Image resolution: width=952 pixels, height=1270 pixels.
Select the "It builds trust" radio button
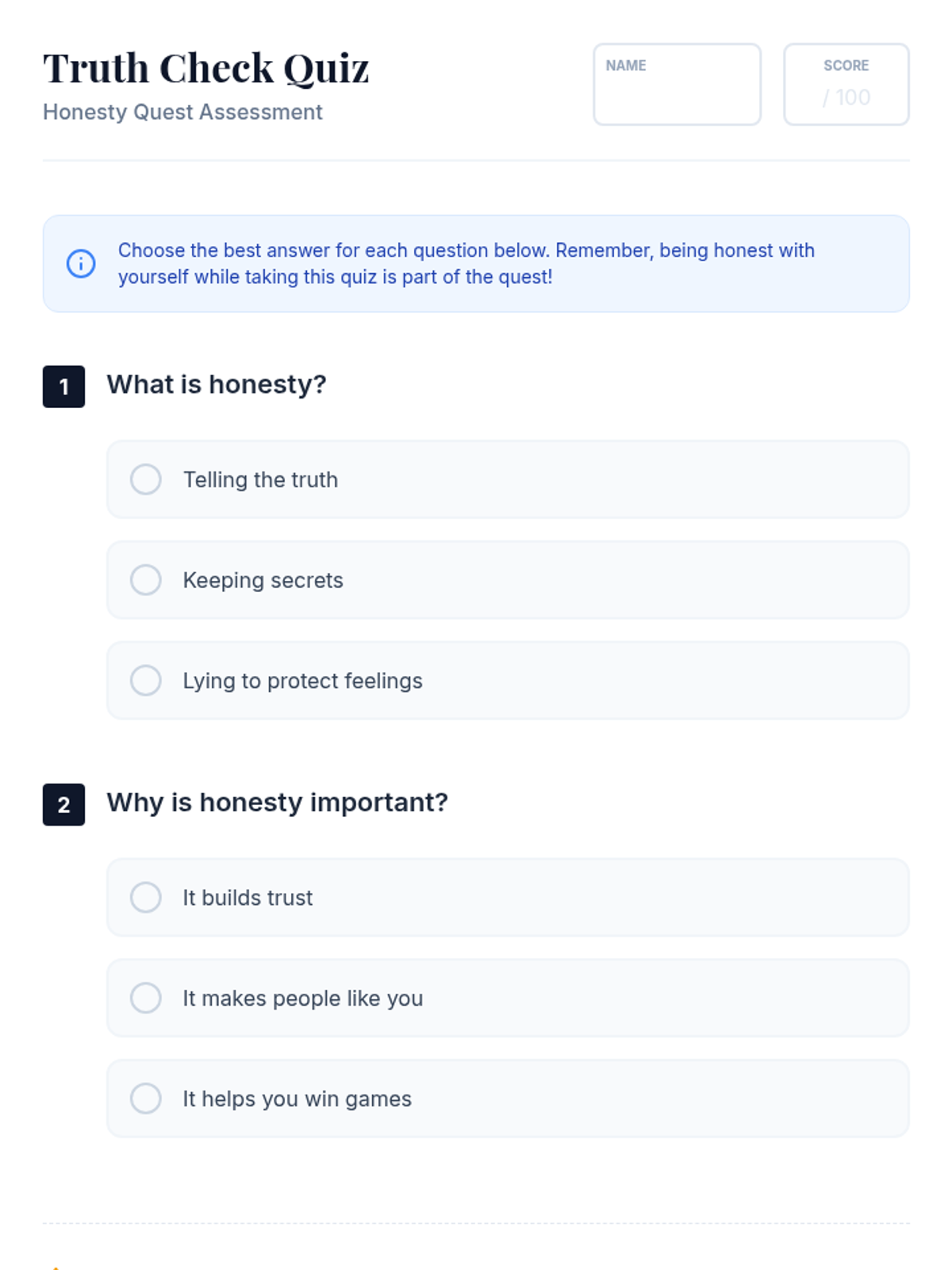pos(146,898)
